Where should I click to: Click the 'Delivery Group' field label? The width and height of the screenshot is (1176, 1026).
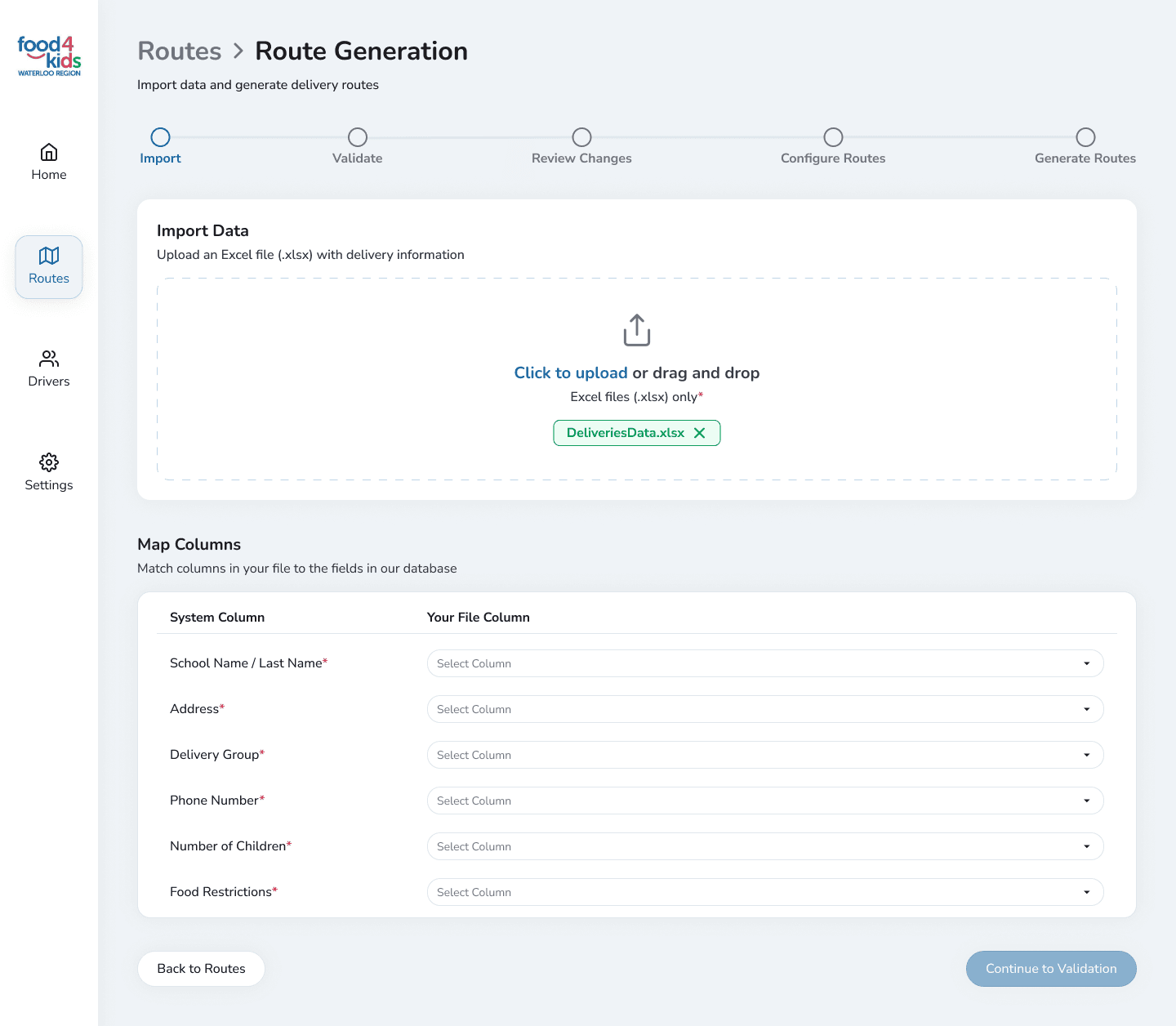coord(217,755)
